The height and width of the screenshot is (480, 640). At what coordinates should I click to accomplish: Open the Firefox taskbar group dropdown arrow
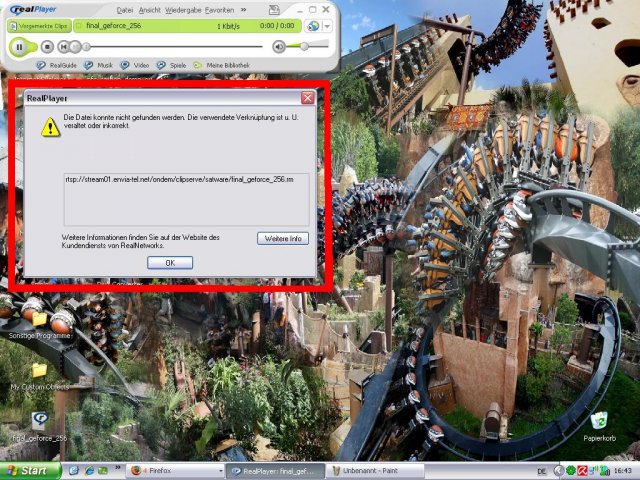tap(221, 471)
